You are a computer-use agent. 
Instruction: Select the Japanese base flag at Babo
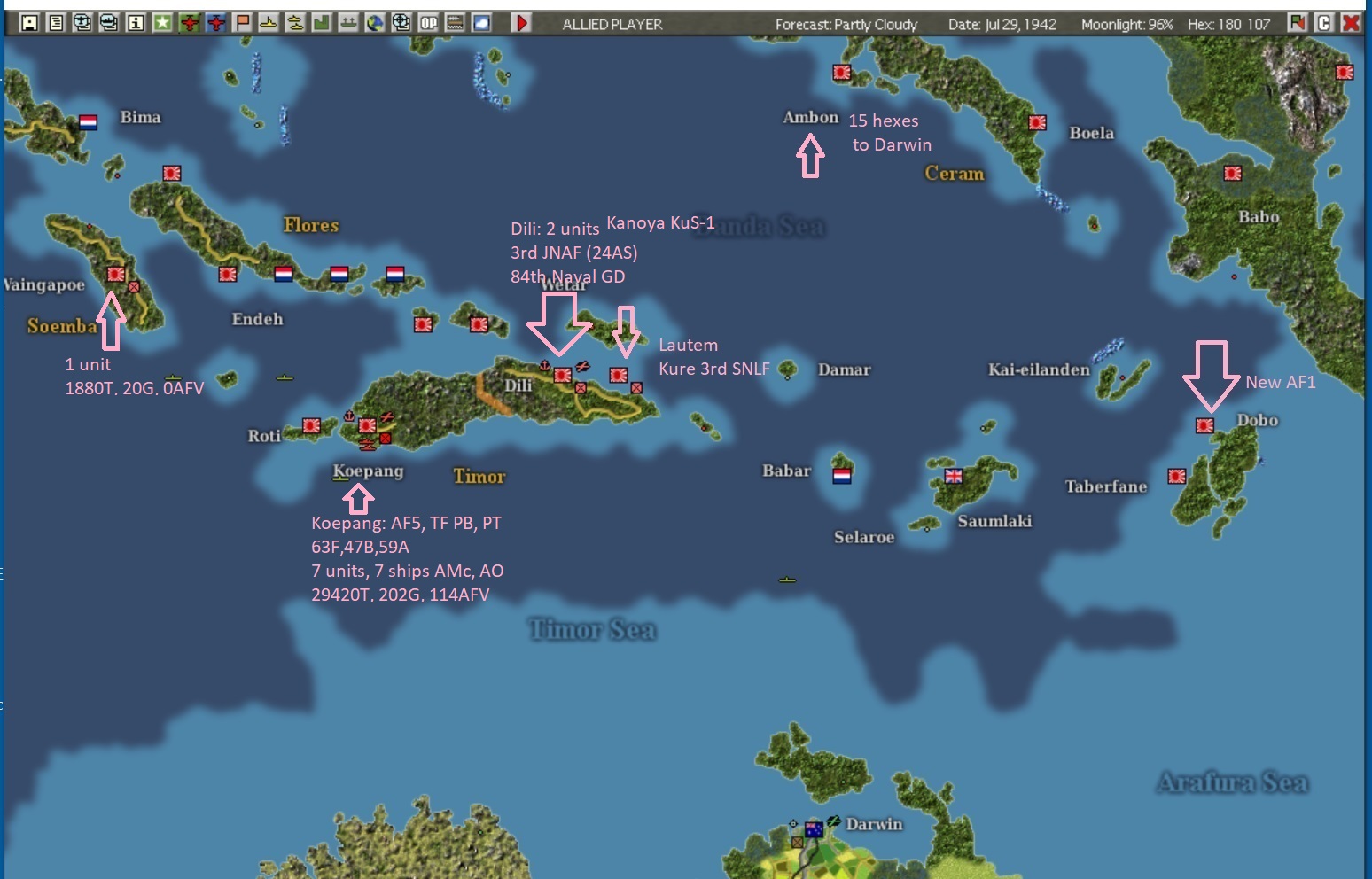[x=1233, y=174]
